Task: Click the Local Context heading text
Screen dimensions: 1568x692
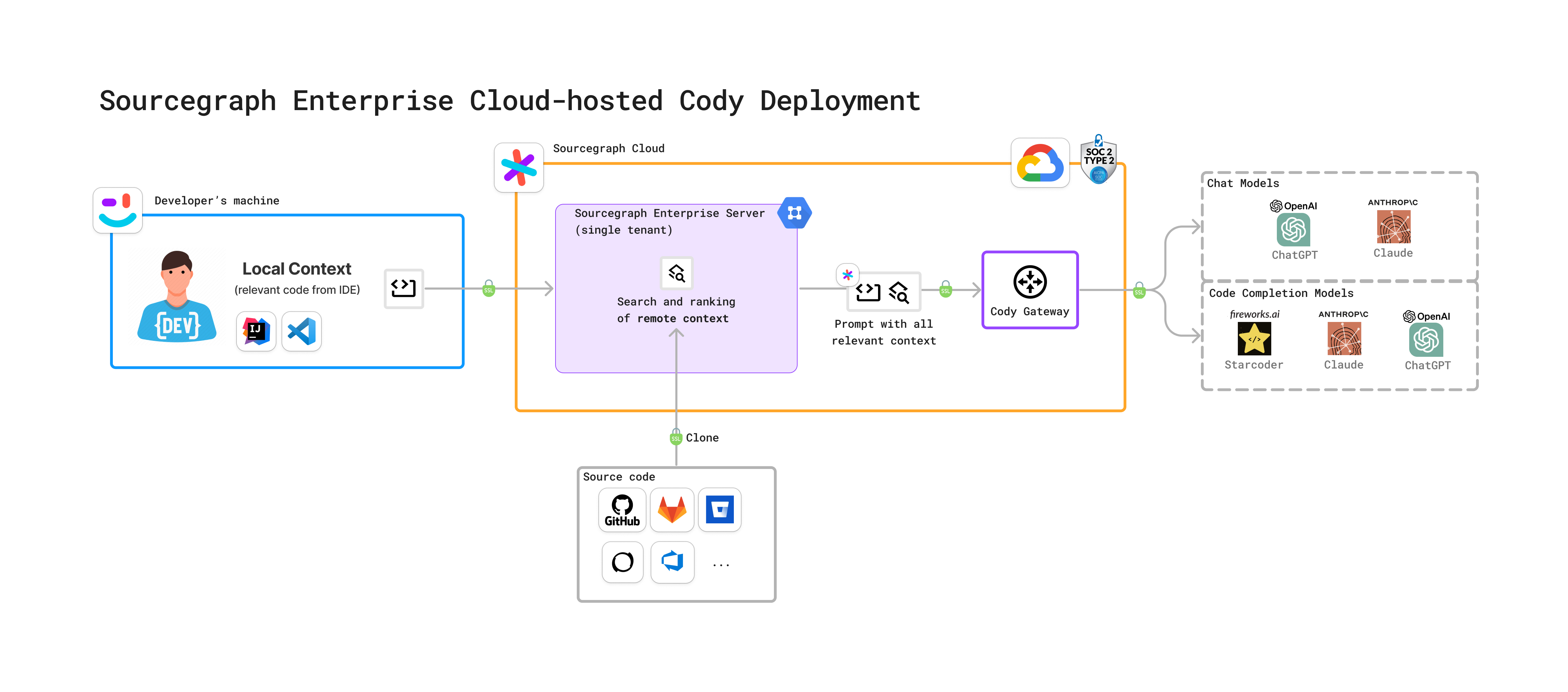Action: coord(296,269)
